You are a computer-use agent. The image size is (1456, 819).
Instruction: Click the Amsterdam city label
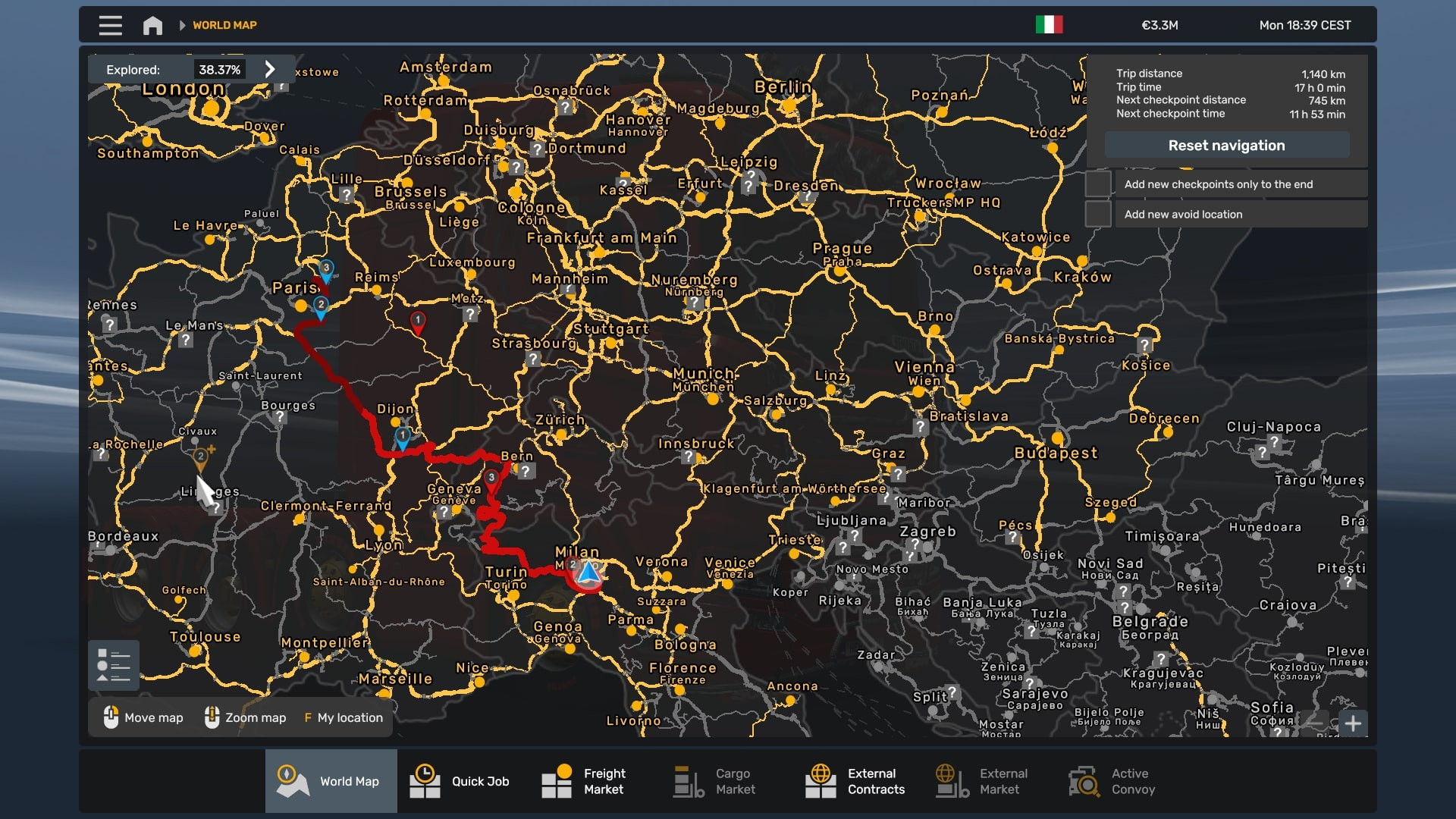446,67
